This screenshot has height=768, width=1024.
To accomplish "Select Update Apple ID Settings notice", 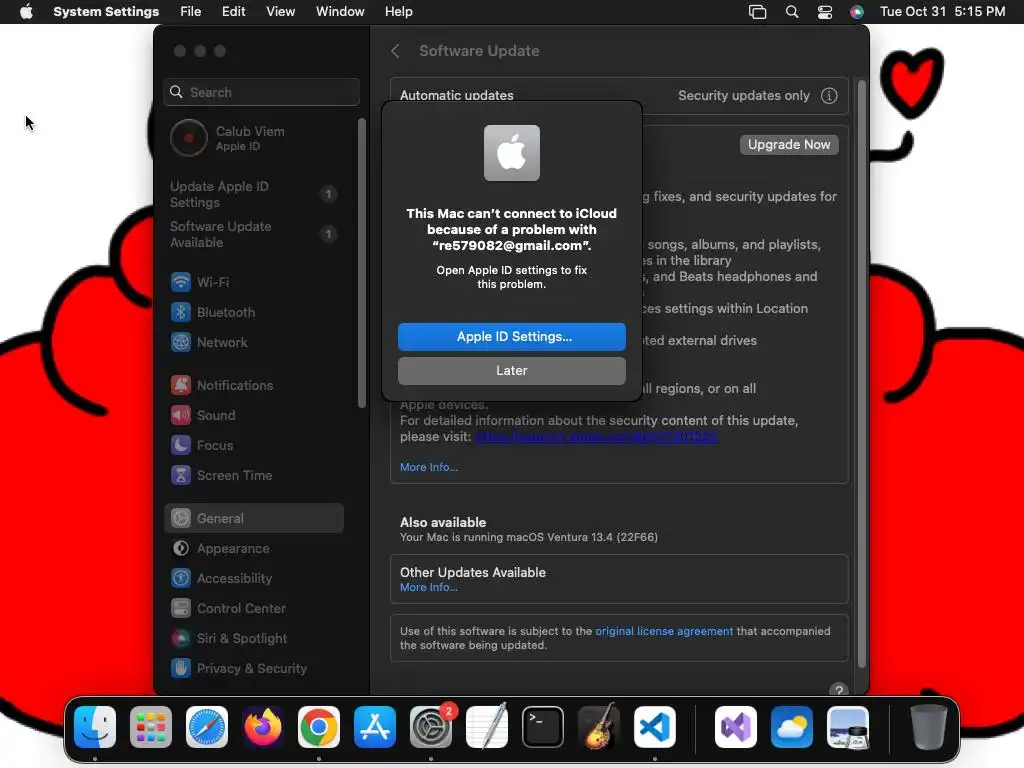I will point(253,195).
